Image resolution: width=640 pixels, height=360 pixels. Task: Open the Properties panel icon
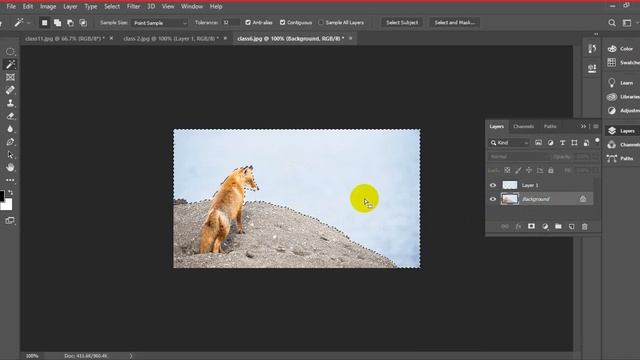pyautogui.click(x=592, y=68)
